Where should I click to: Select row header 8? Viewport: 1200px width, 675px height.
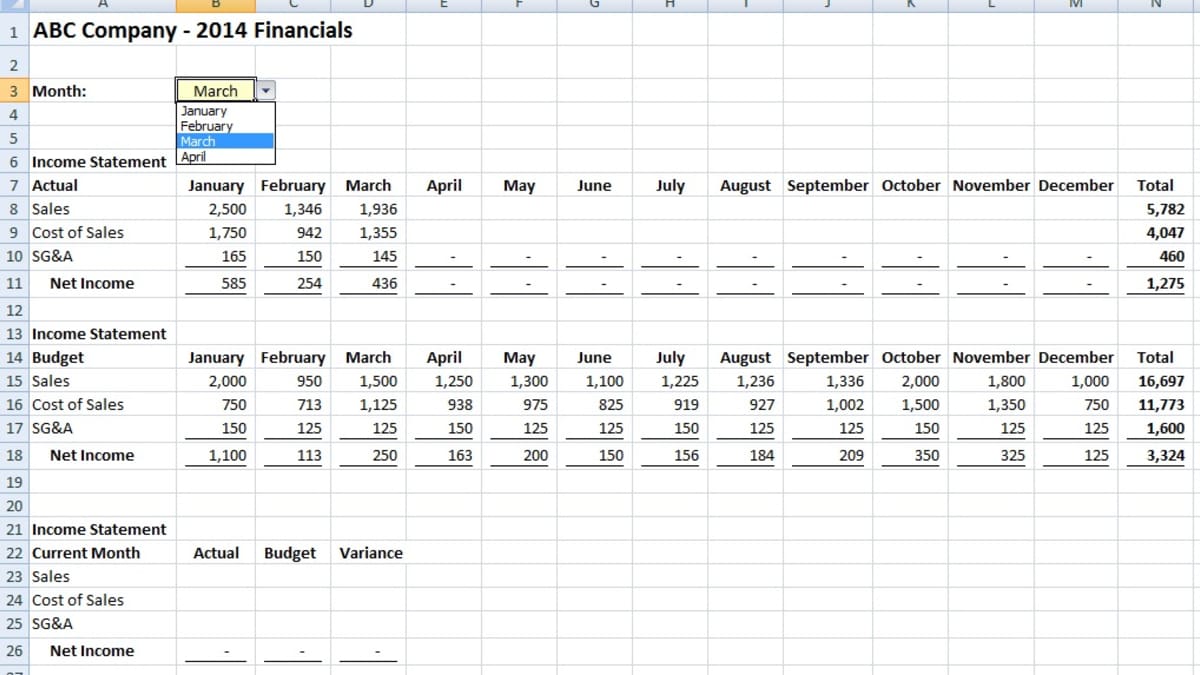pyautogui.click(x=14, y=209)
